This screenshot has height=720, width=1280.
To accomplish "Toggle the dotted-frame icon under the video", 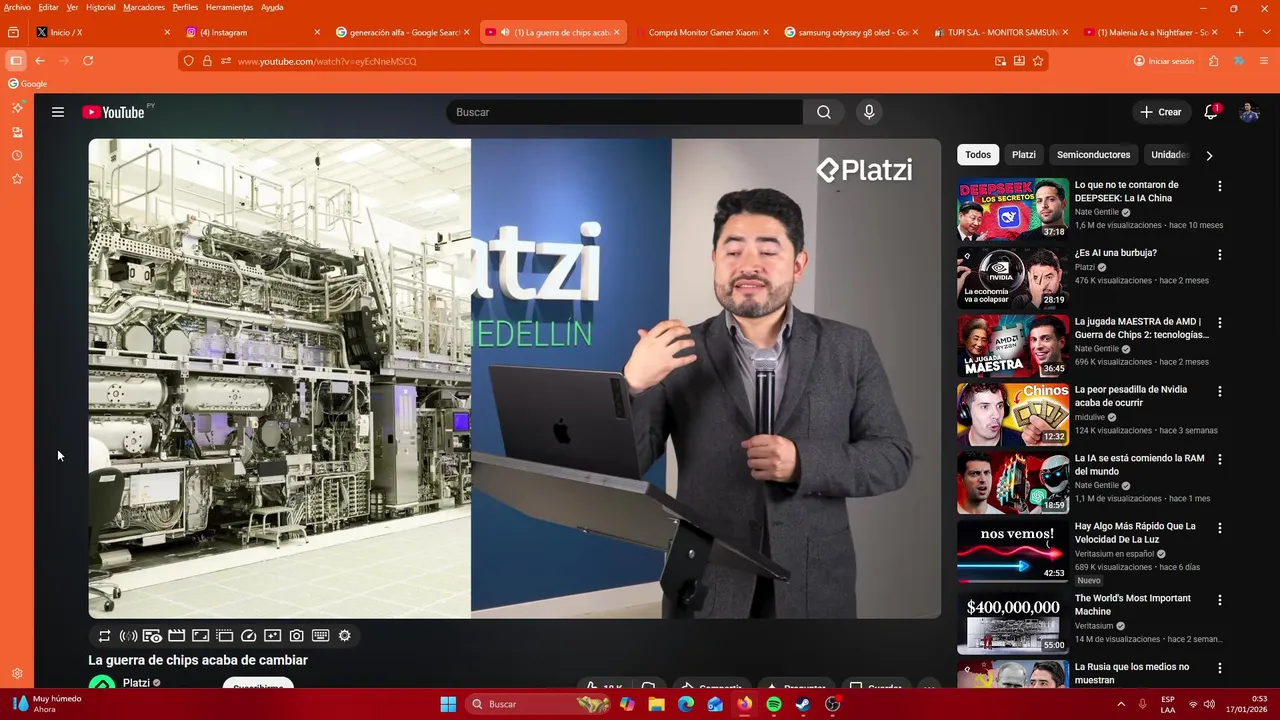I will (225, 636).
